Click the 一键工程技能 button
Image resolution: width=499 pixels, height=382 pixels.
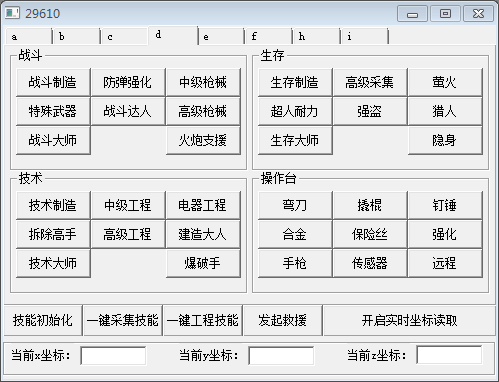203,320
